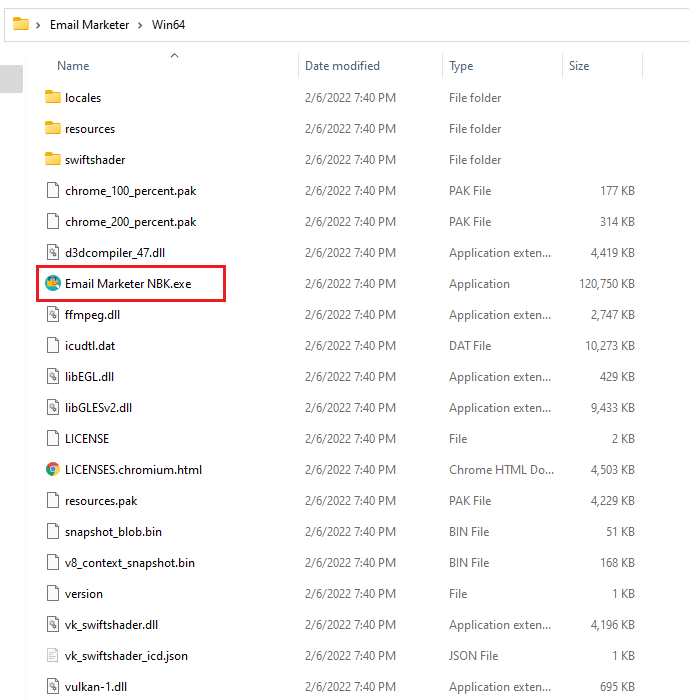Click the vk_swiftshader.dll file icon
The width and height of the screenshot is (689, 700).
[53, 624]
